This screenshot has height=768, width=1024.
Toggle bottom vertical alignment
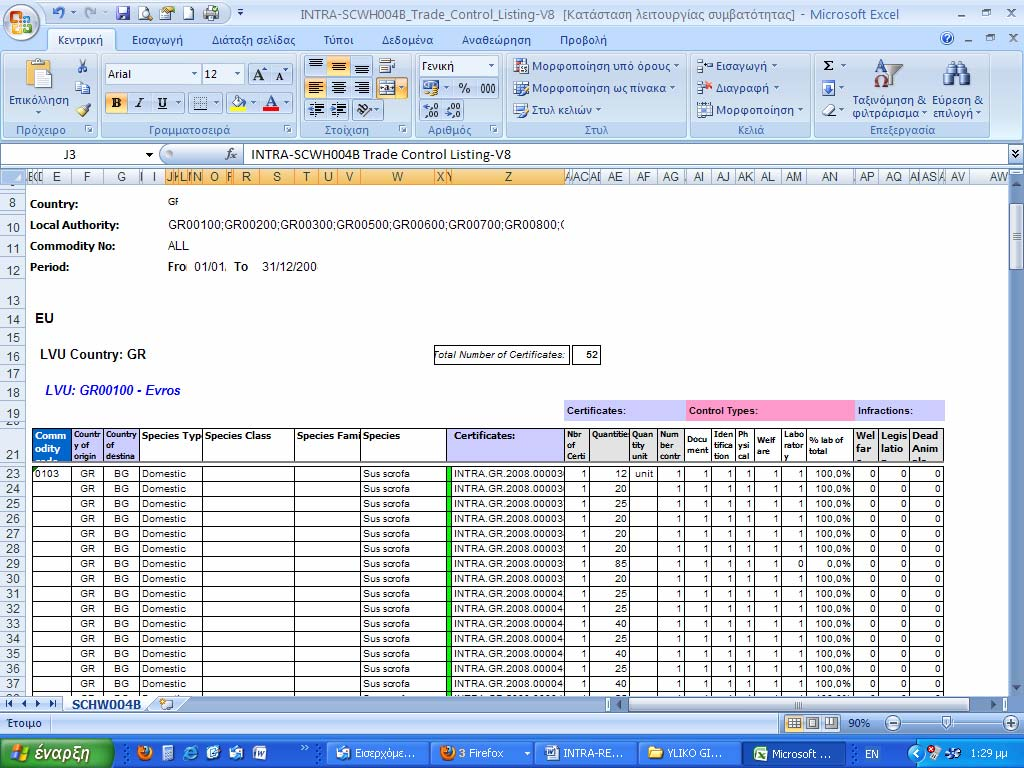coord(362,66)
